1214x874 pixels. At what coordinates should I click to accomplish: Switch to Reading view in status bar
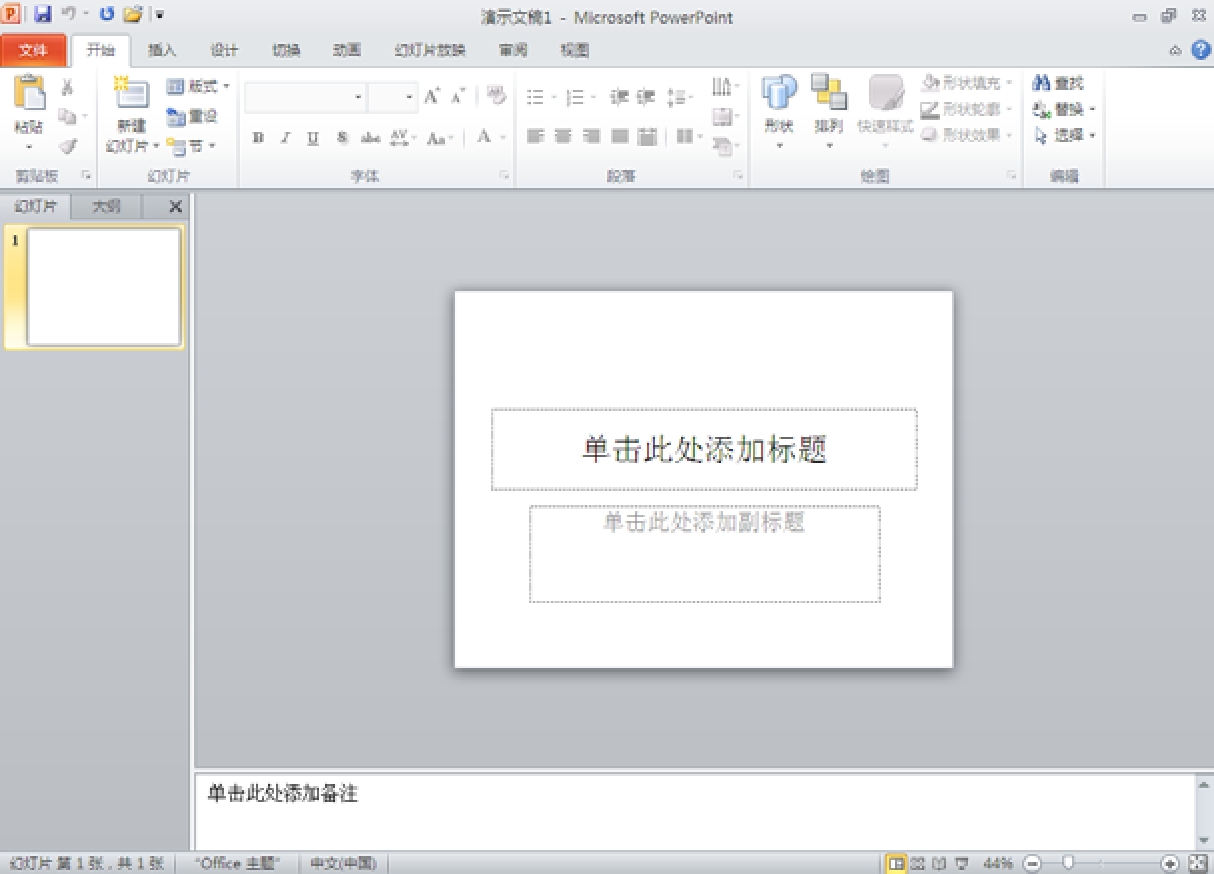click(940, 863)
